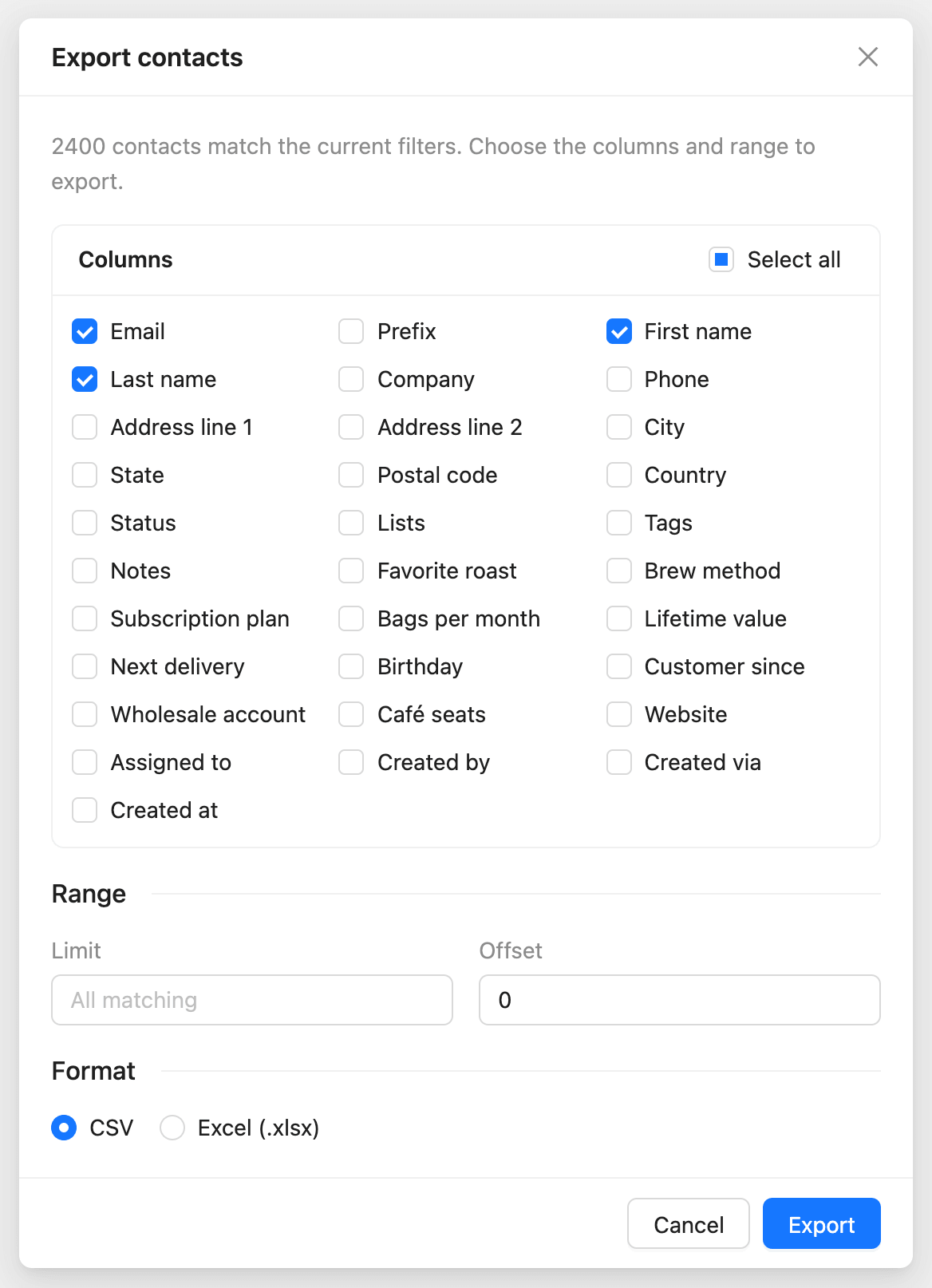This screenshot has height=1288, width=932.
Task: Tick the Assigned to checkbox
Action: coord(85,762)
